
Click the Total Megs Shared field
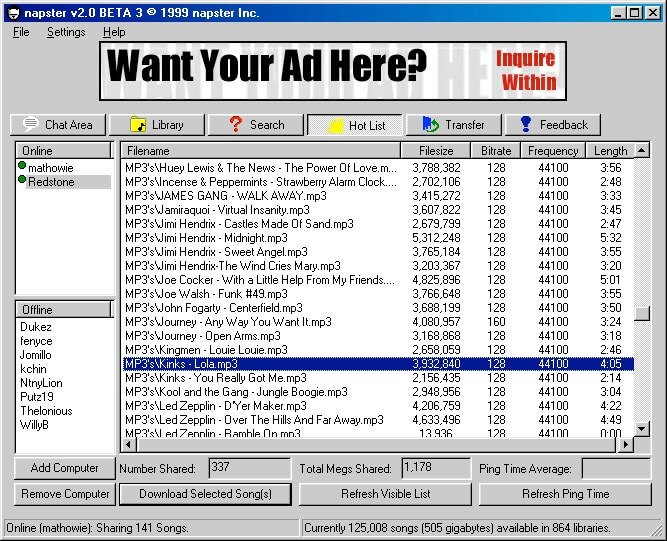click(436, 468)
